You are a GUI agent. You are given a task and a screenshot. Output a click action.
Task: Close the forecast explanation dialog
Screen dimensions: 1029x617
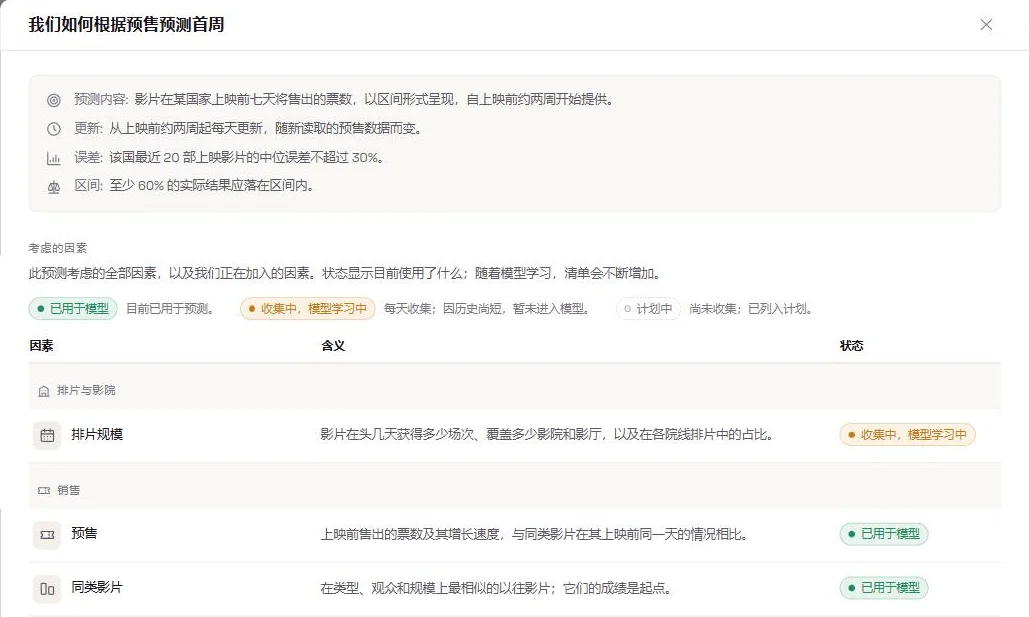tap(986, 25)
